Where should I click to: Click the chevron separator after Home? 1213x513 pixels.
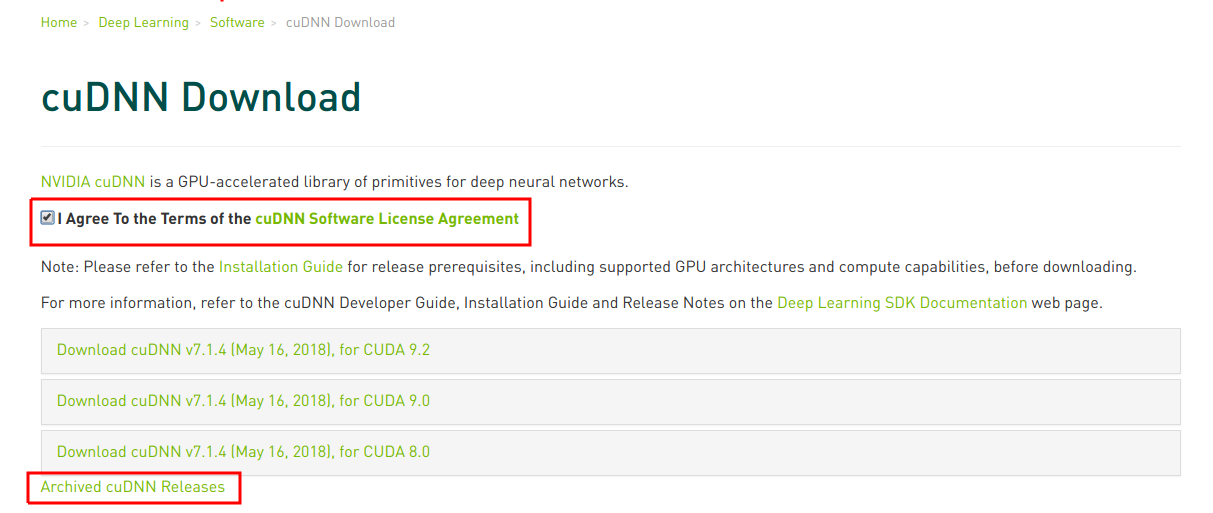(x=87, y=22)
